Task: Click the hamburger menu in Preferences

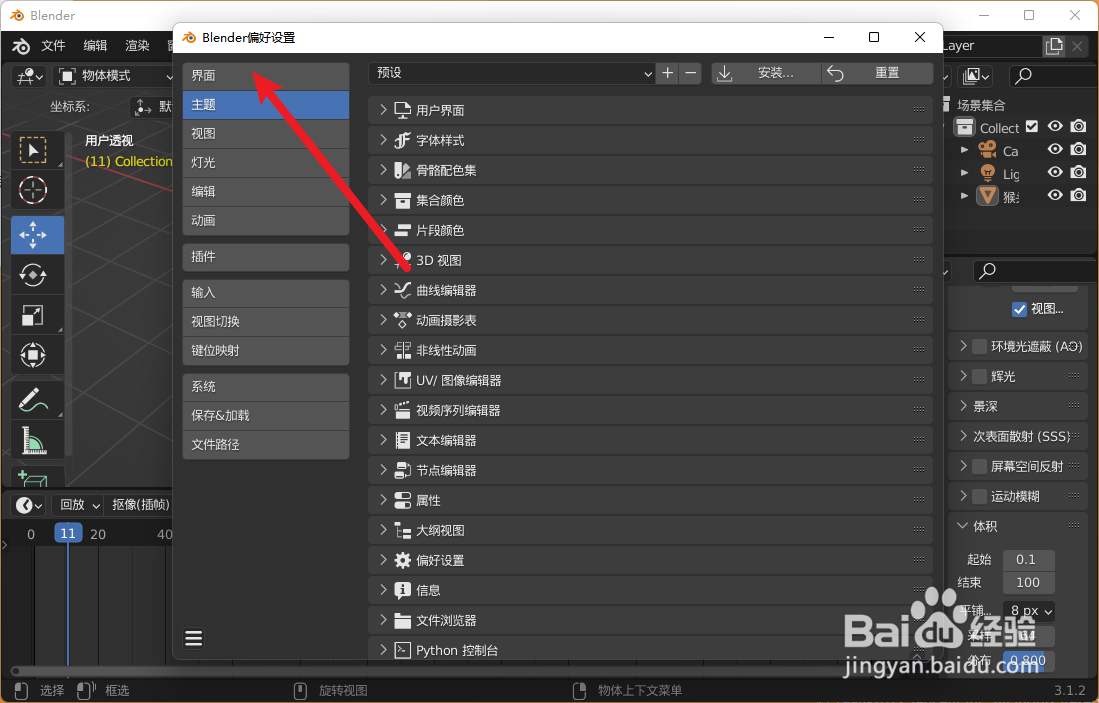Action: click(193, 639)
